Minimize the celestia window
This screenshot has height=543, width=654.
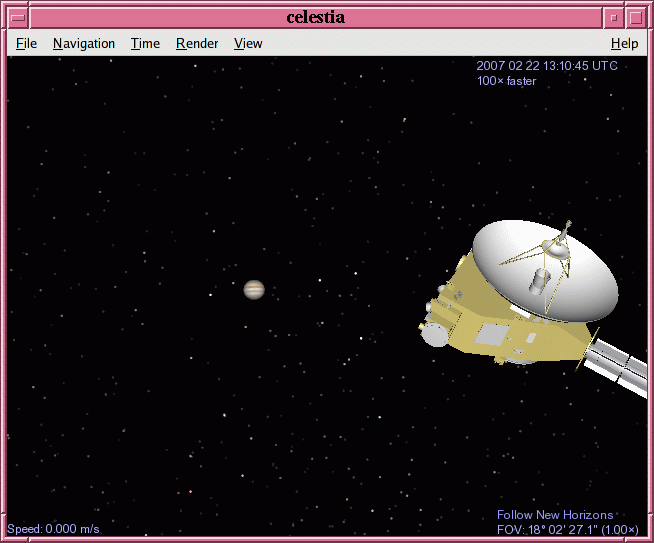612,17
